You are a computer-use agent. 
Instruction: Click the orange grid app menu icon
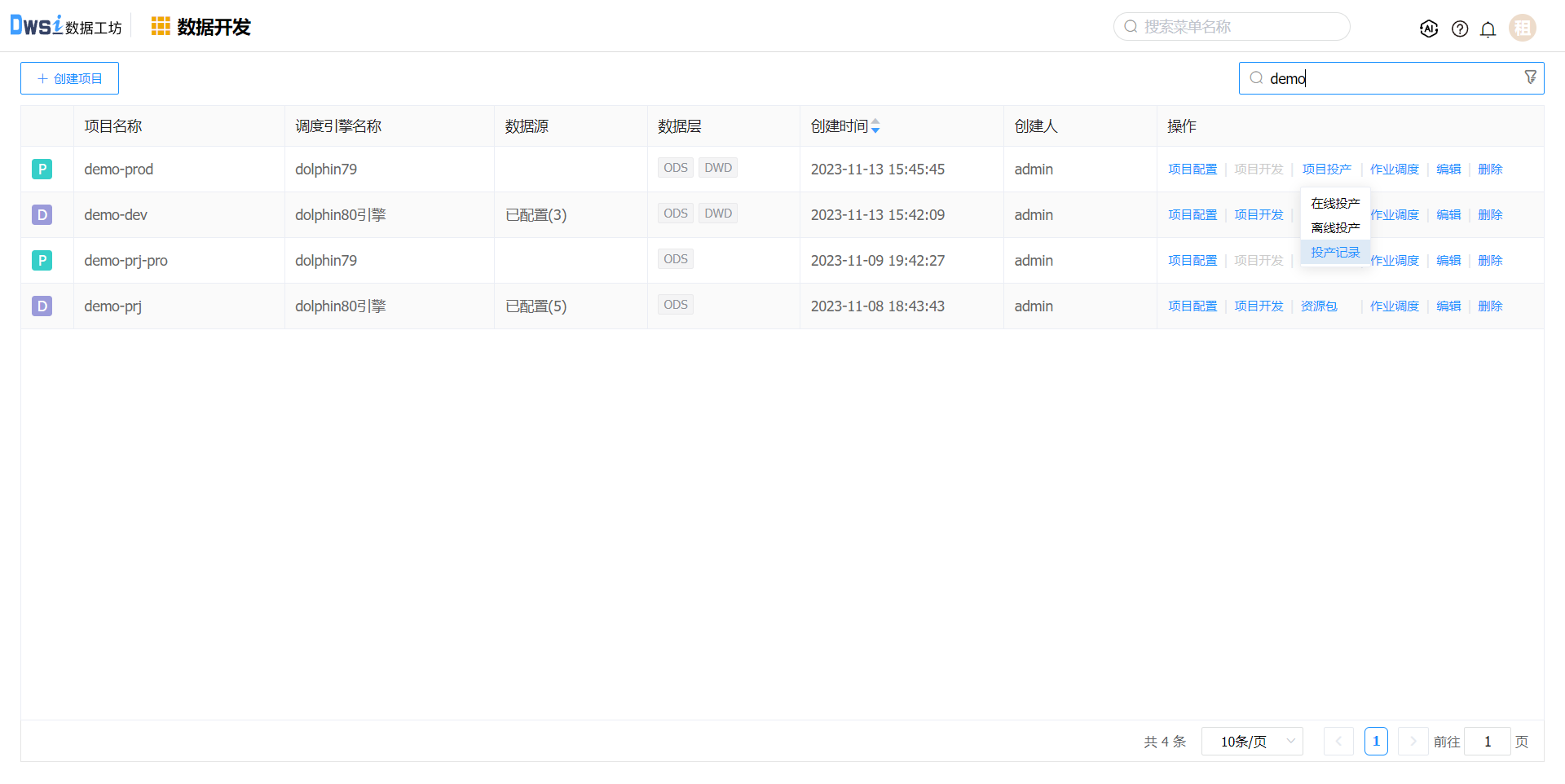(x=161, y=27)
